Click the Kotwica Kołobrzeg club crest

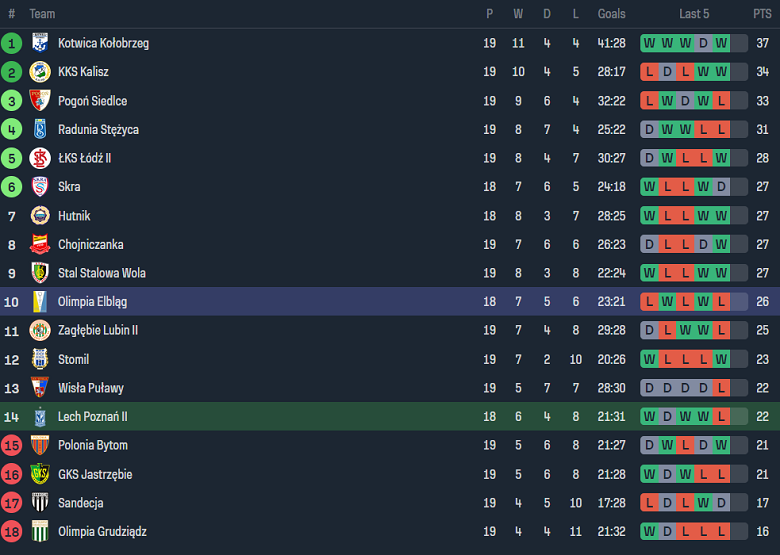pos(40,43)
